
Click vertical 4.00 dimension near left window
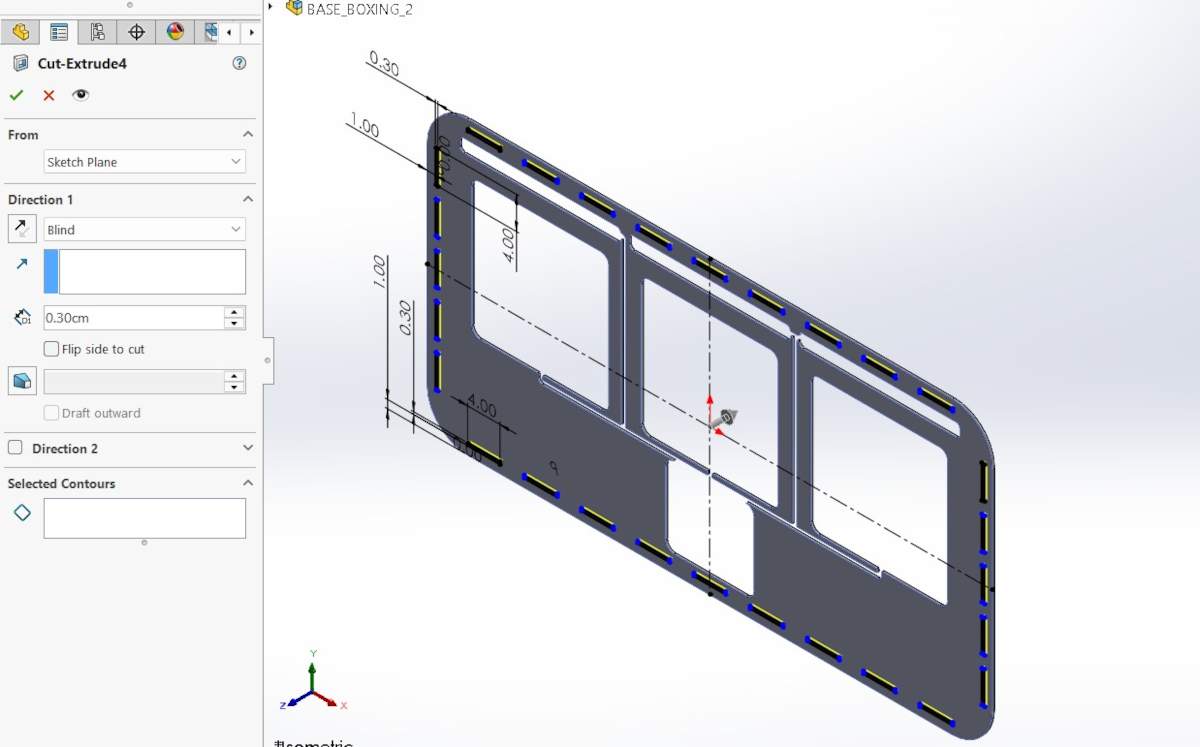tap(509, 245)
